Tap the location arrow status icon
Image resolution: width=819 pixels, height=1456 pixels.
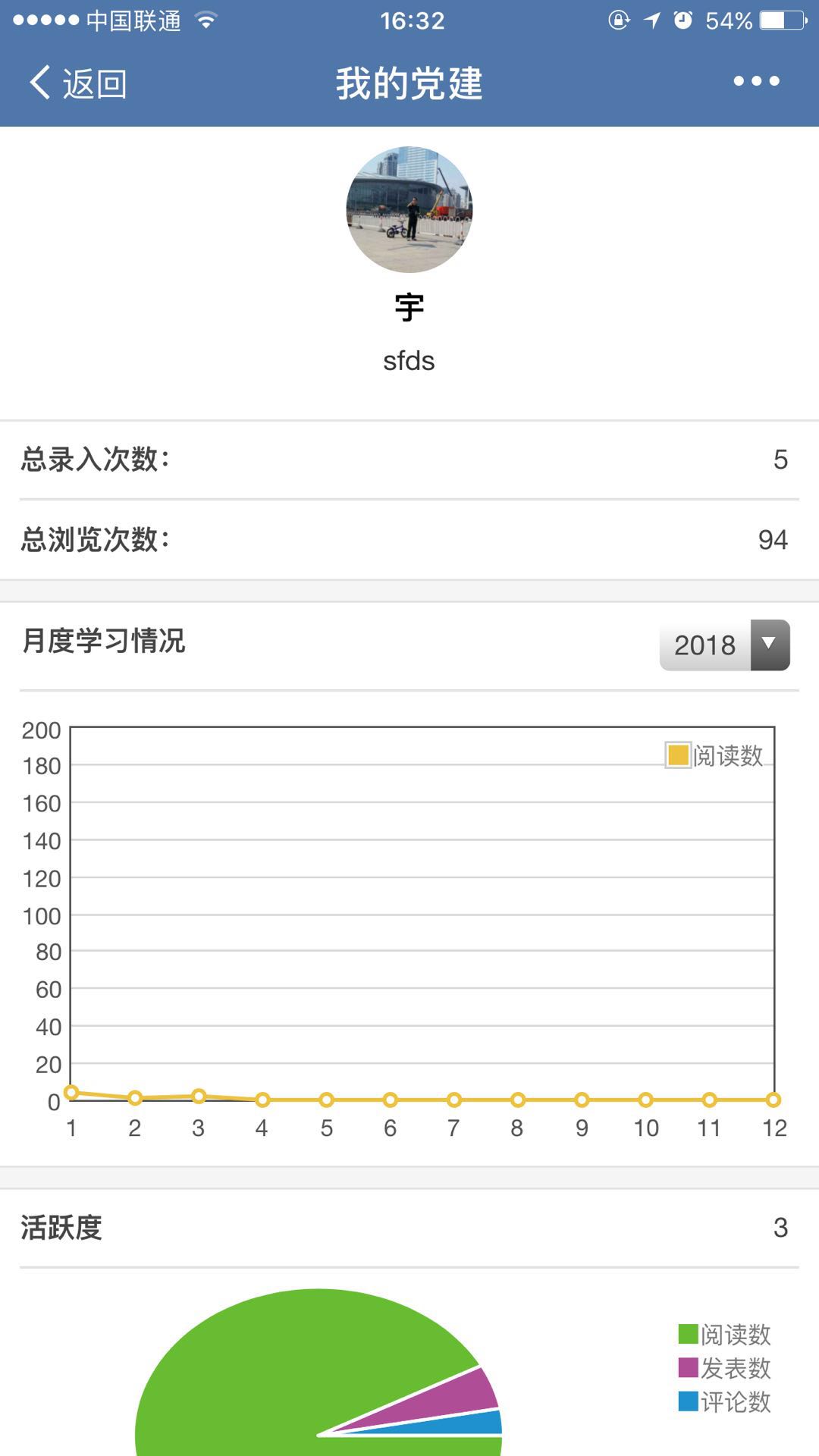[x=652, y=20]
